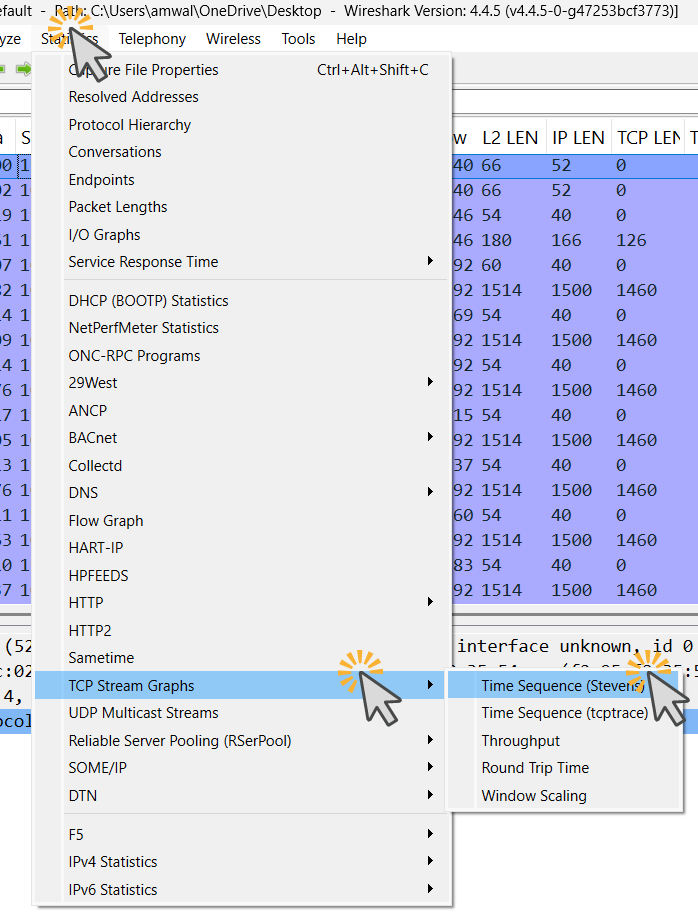Select the Flow Graph menu entry
This screenshot has height=920, width=698.
105,521
